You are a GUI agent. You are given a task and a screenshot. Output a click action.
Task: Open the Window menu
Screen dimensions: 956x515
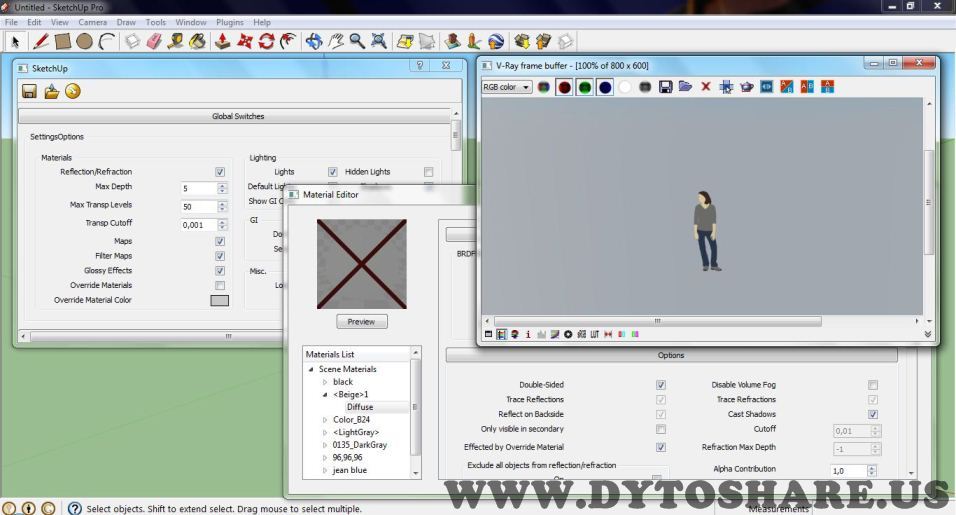191,22
